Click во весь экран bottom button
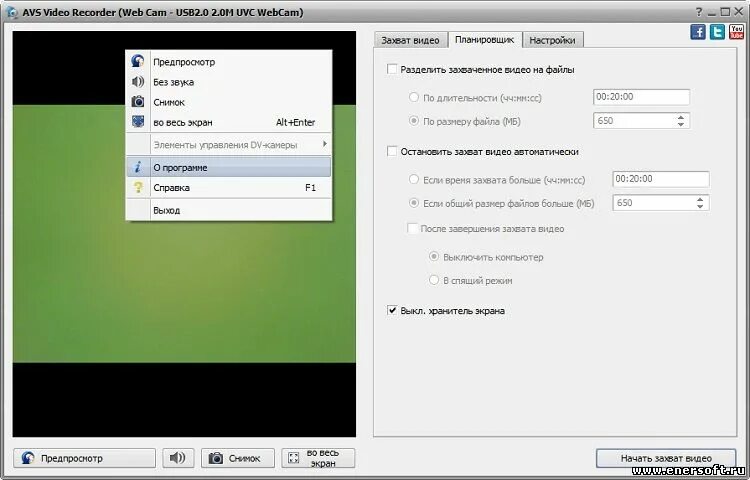 318,458
